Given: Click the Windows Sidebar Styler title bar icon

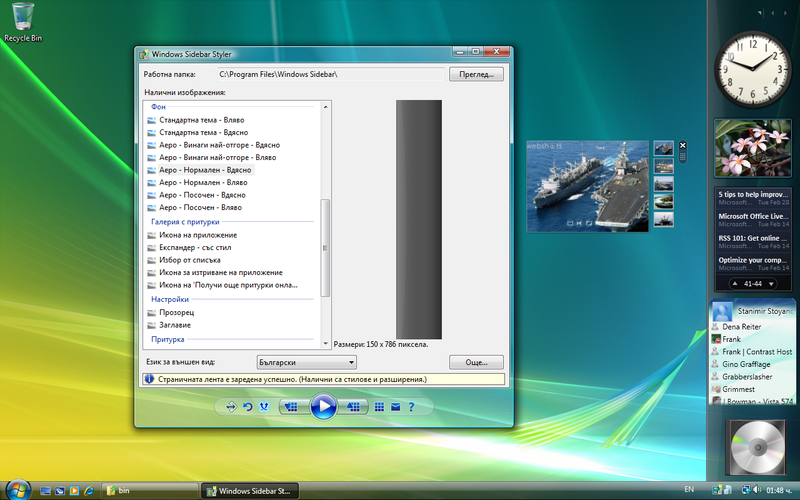Looking at the screenshot, I should [x=144, y=54].
